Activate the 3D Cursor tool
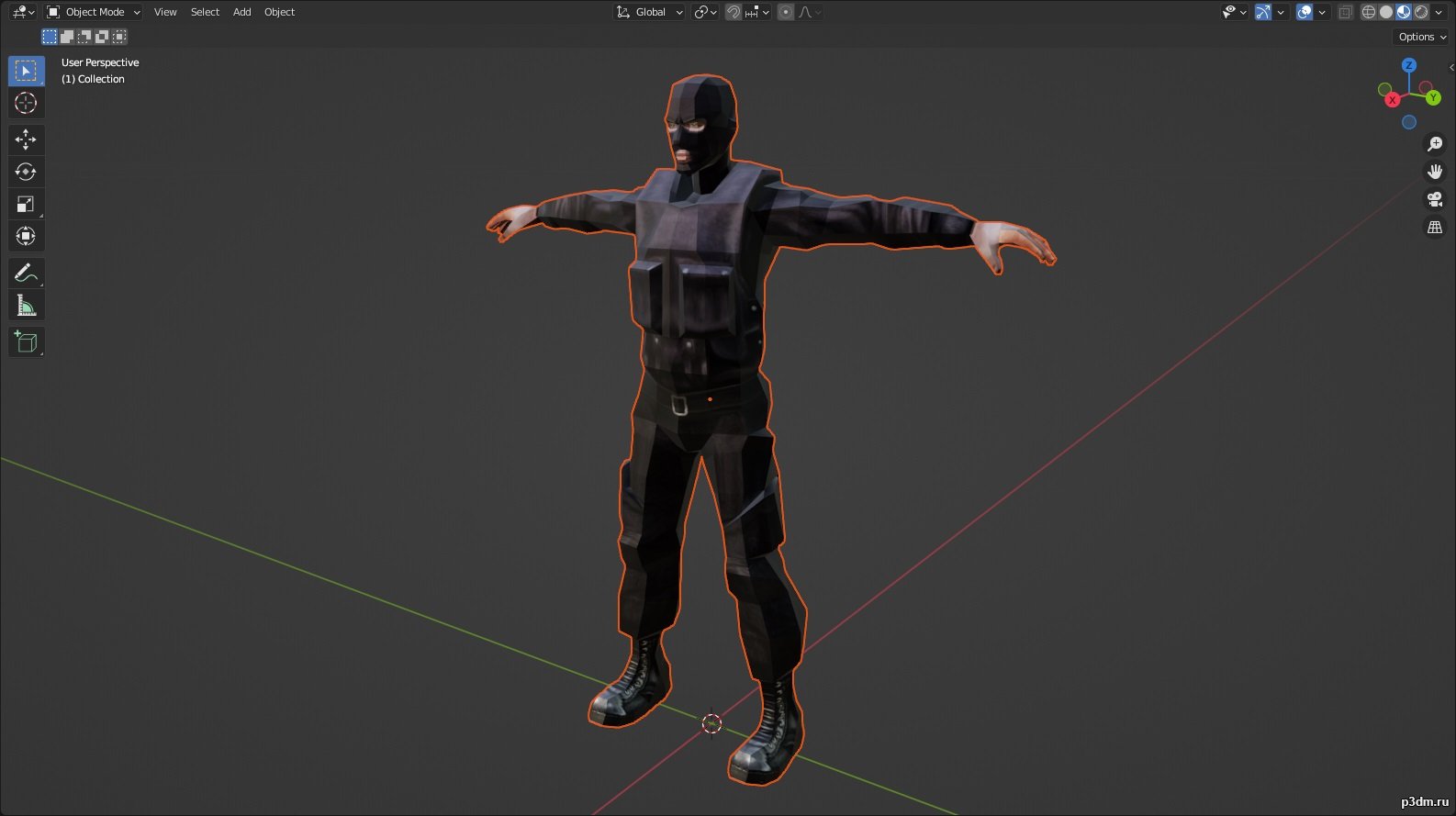The image size is (1456, 816). click(26, 103)
